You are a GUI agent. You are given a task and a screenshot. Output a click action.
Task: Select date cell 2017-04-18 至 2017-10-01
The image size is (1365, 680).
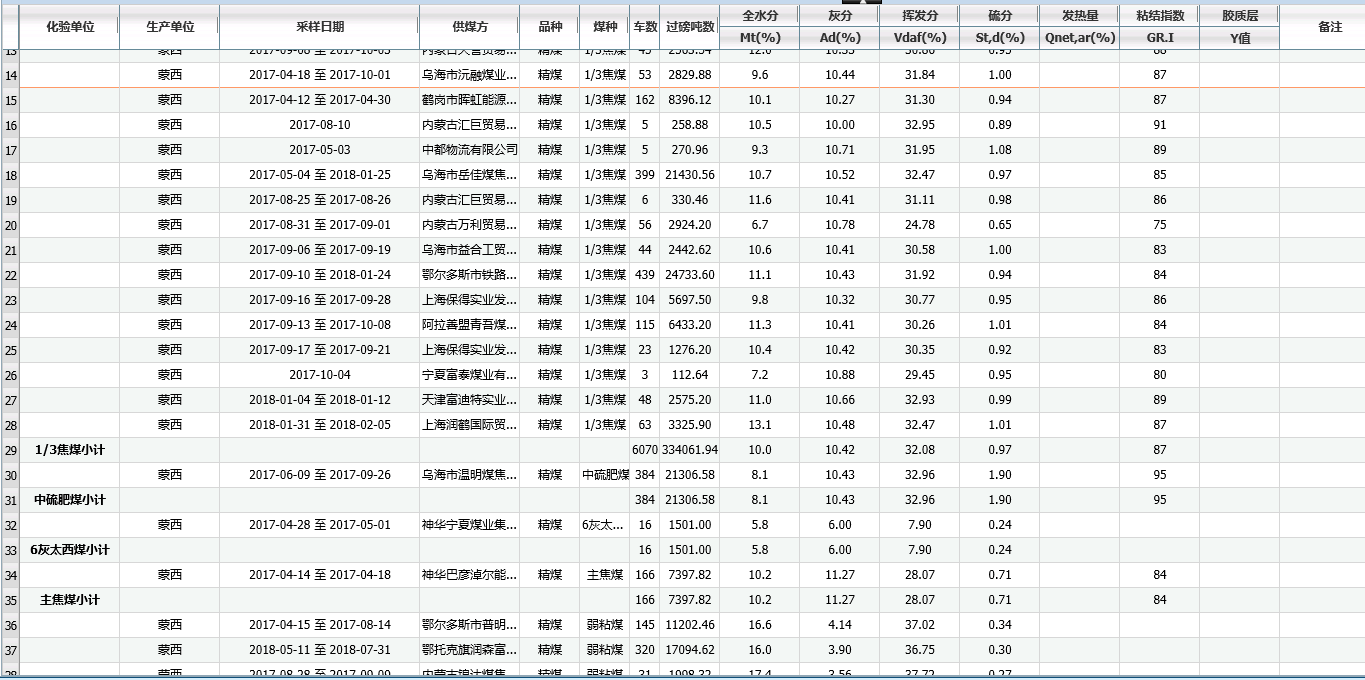[319, 75]
